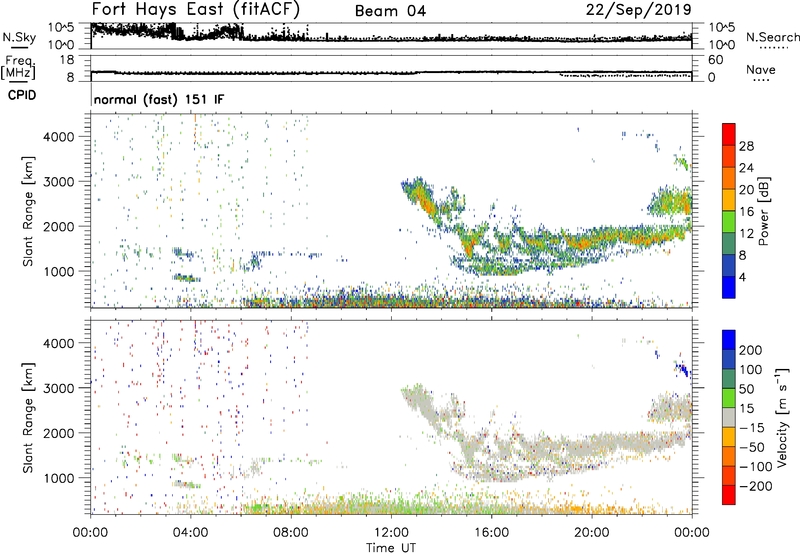Click the '08:00' time tick label
Viewport: 800px width, 554px height.
tap(291, 533)
